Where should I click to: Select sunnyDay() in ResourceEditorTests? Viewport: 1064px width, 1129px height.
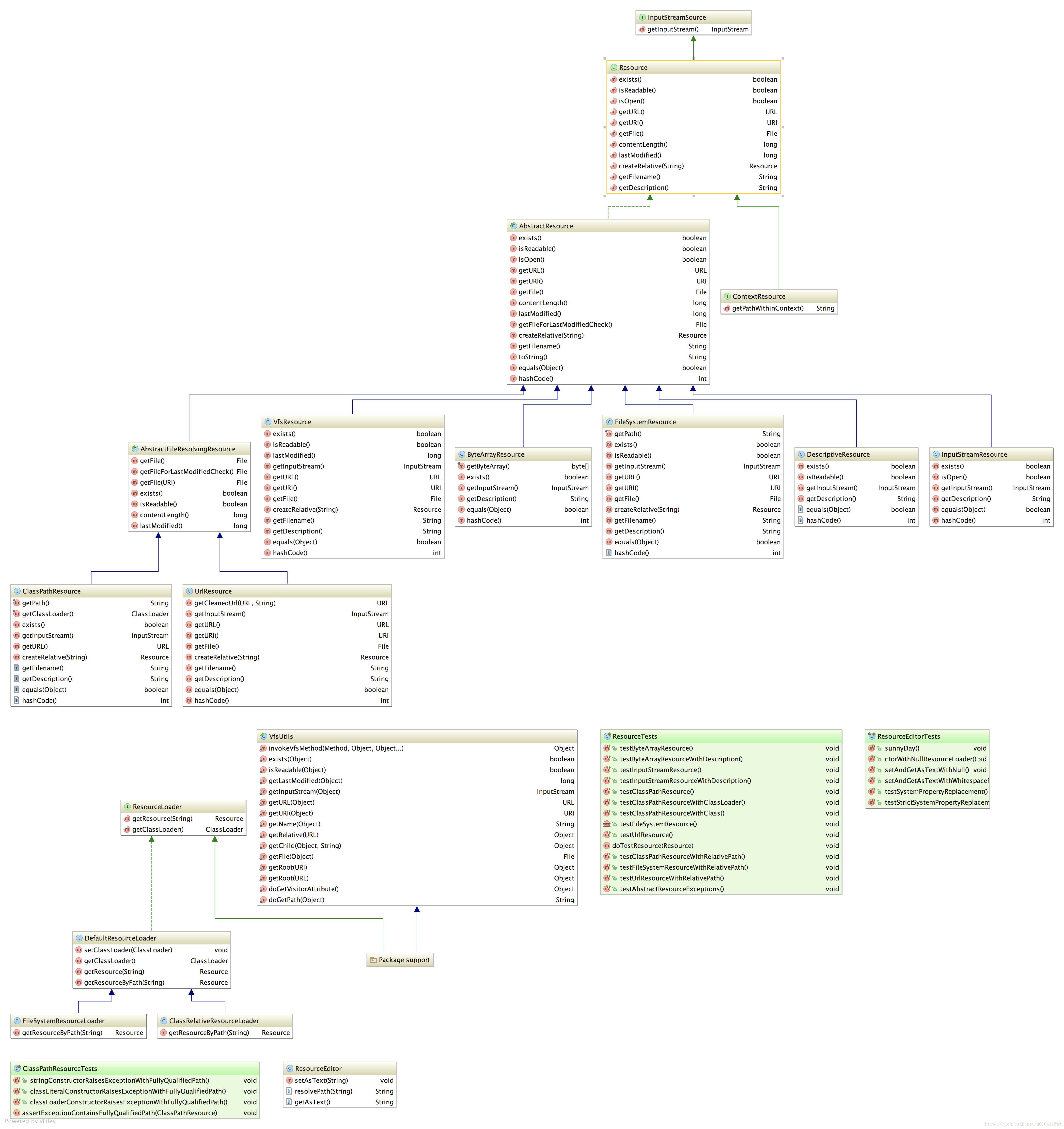902,749
